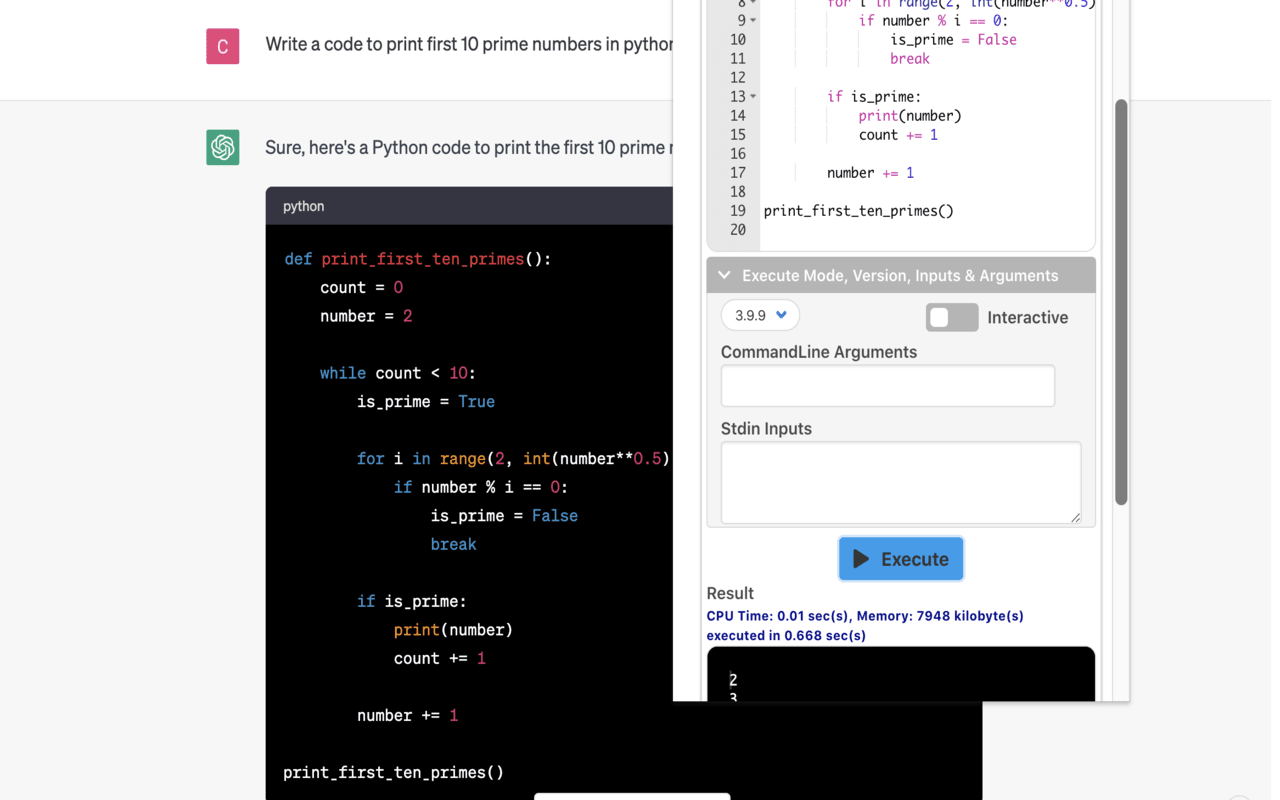Click 'is_prime = True' in chat code
Image resolution: width=1280 pixels, height=800 pixels.
[426, 402]
